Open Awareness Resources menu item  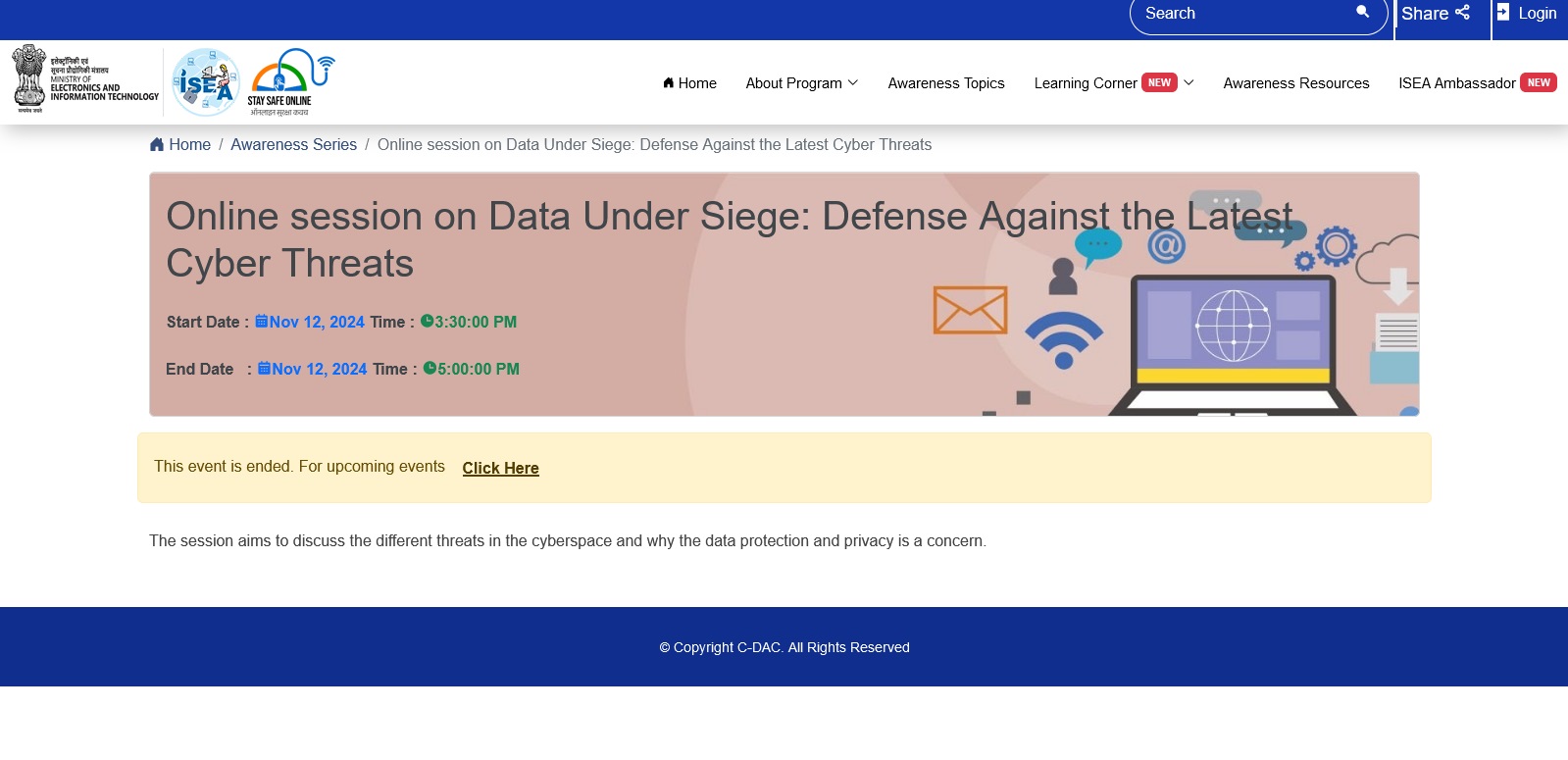coord(1295,83)
